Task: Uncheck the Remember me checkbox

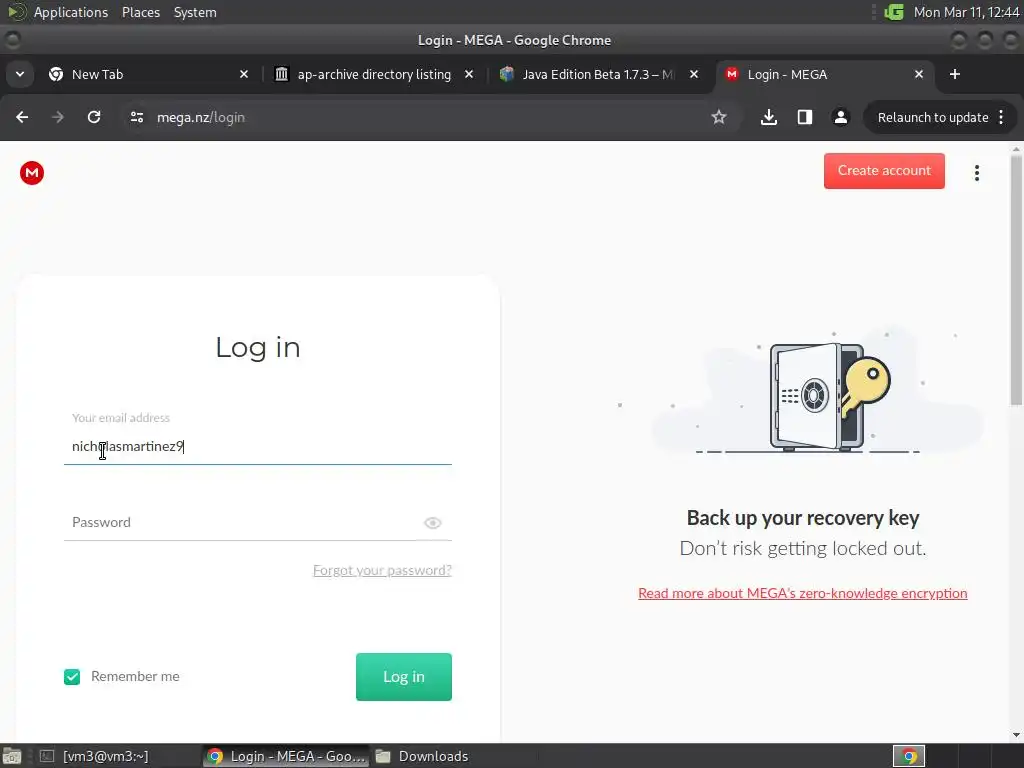Action: [72, 677]
